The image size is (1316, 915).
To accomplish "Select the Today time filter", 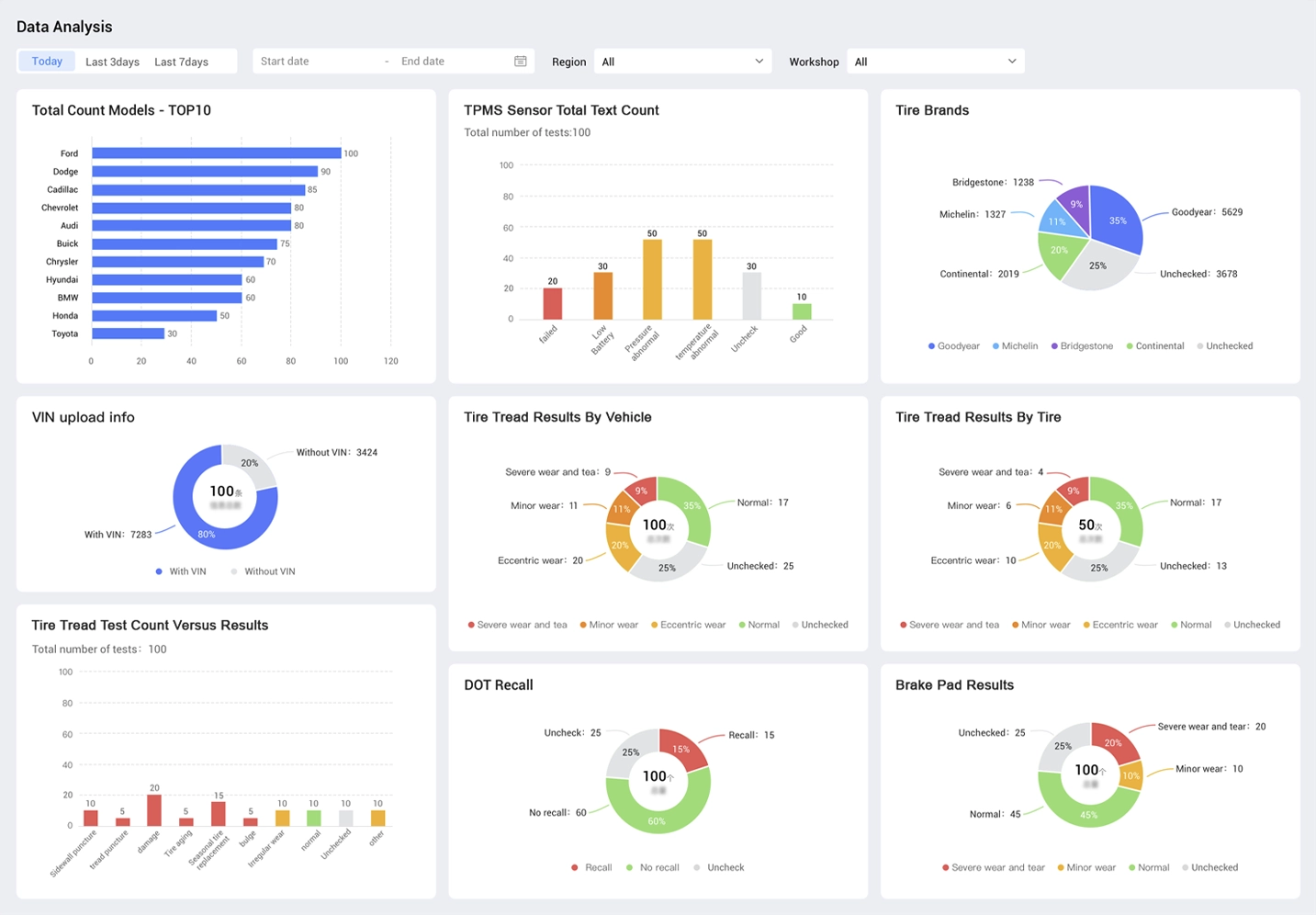I will (x=47, y=62).
